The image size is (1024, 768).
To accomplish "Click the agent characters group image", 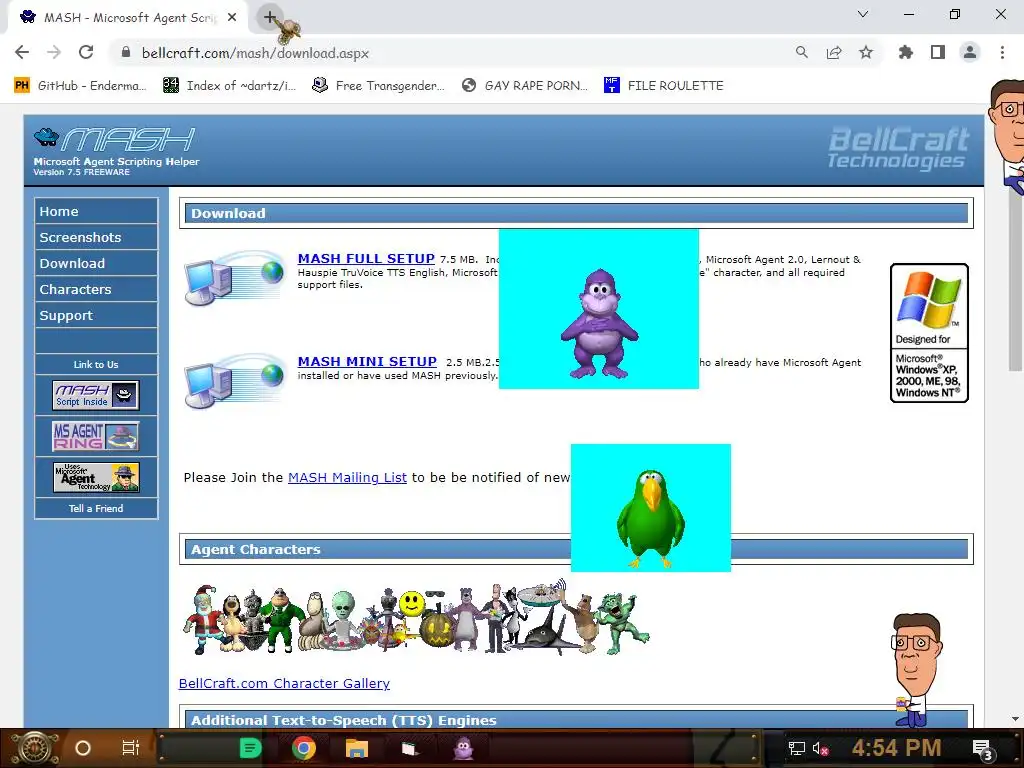I will (x=416, y=618).
